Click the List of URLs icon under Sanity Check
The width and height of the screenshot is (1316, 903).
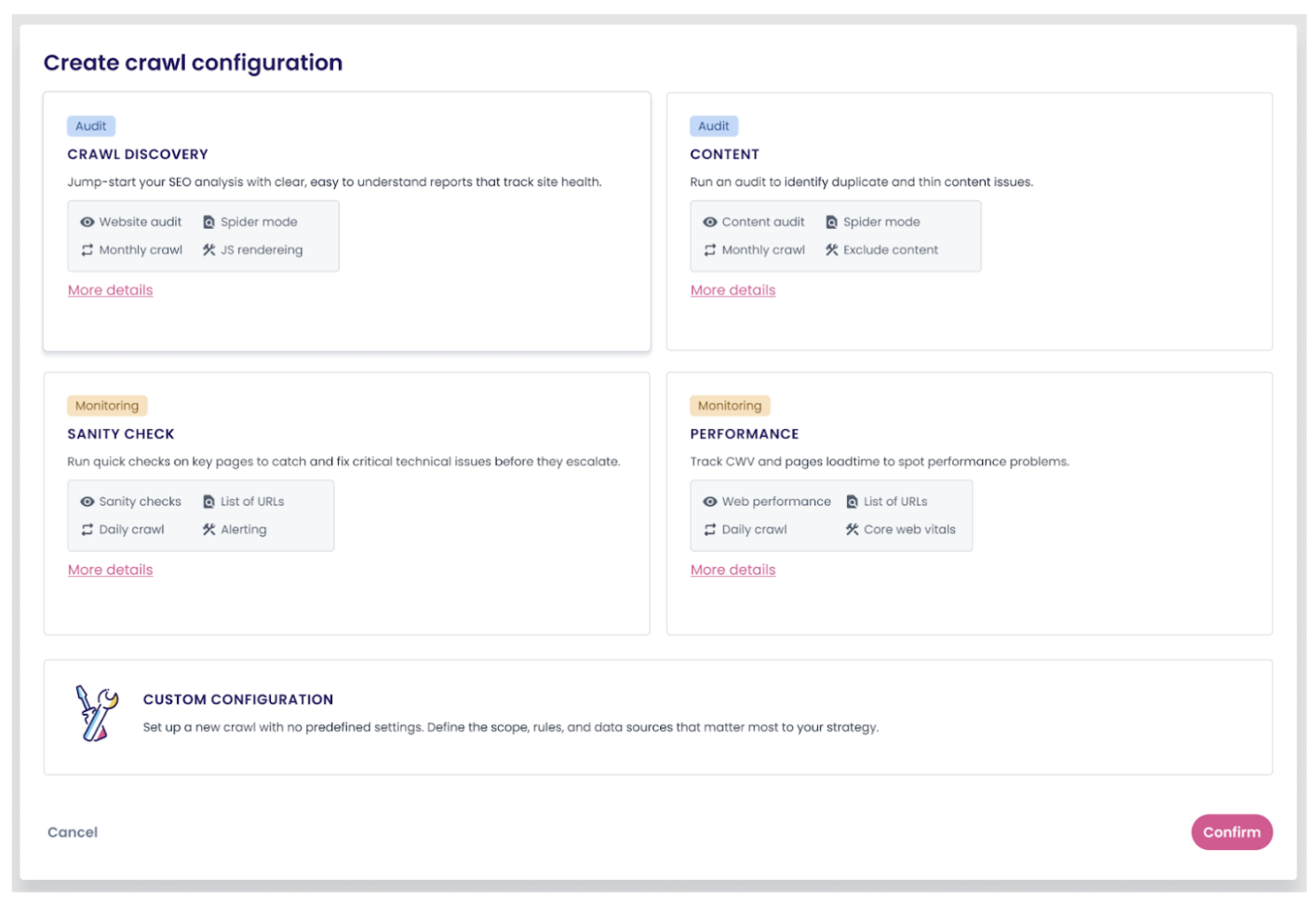point(207,501)
